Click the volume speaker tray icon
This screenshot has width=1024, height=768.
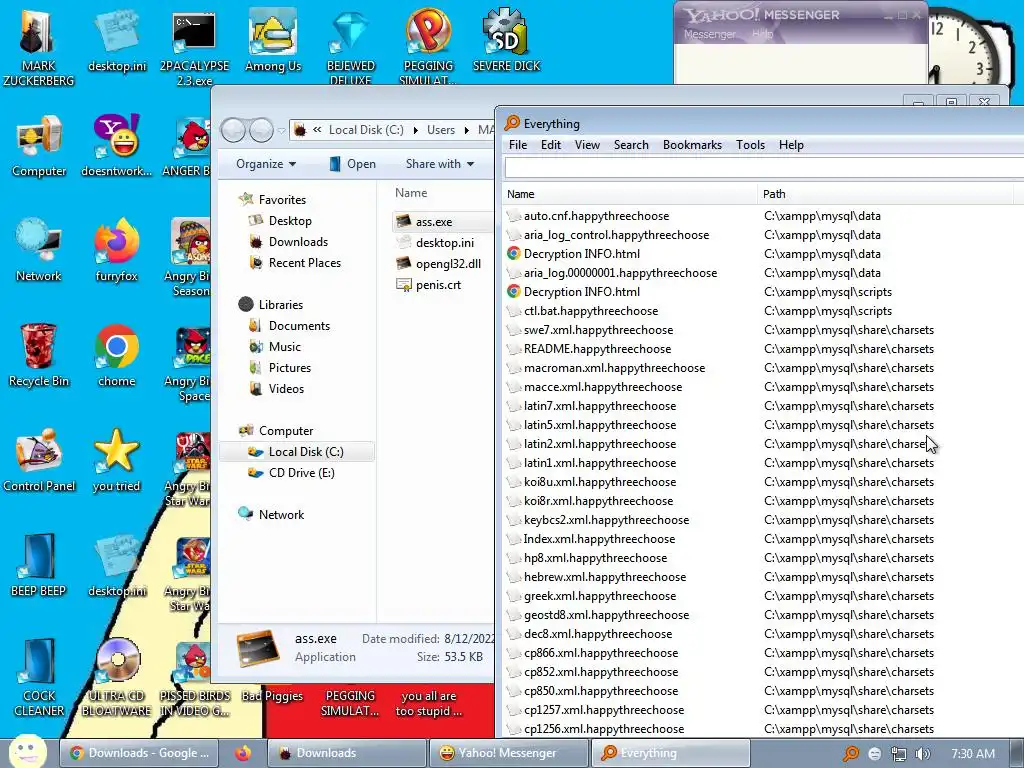(922, 754)
